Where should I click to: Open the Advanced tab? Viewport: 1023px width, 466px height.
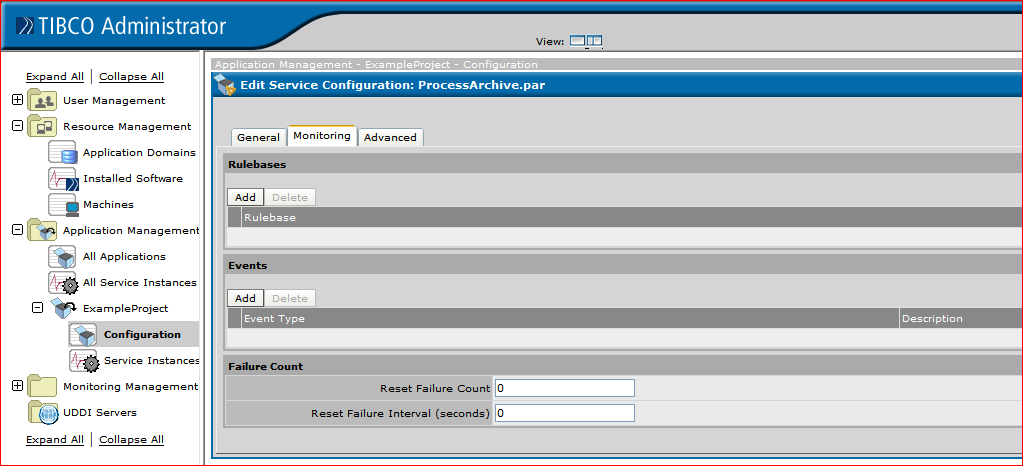point(390,137)
